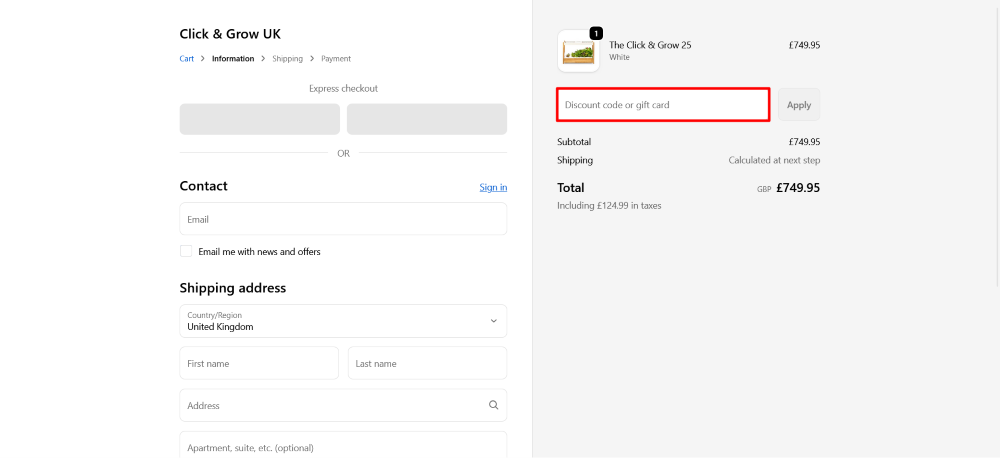Click the quantity badge on product image
Viewport: 1000px width, 458px height.
point(596,33)
